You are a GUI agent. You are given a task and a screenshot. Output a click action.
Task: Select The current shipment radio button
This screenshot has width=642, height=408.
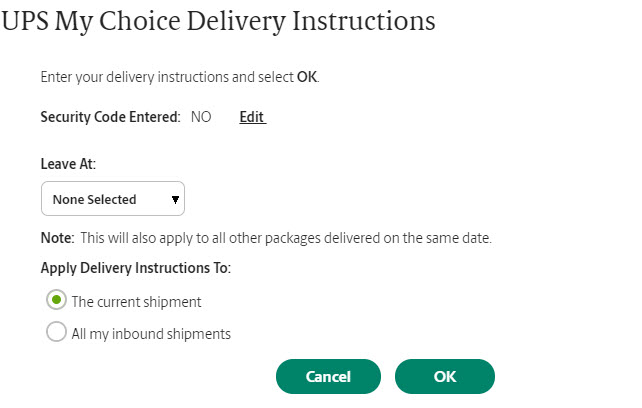tap(57, 300)
